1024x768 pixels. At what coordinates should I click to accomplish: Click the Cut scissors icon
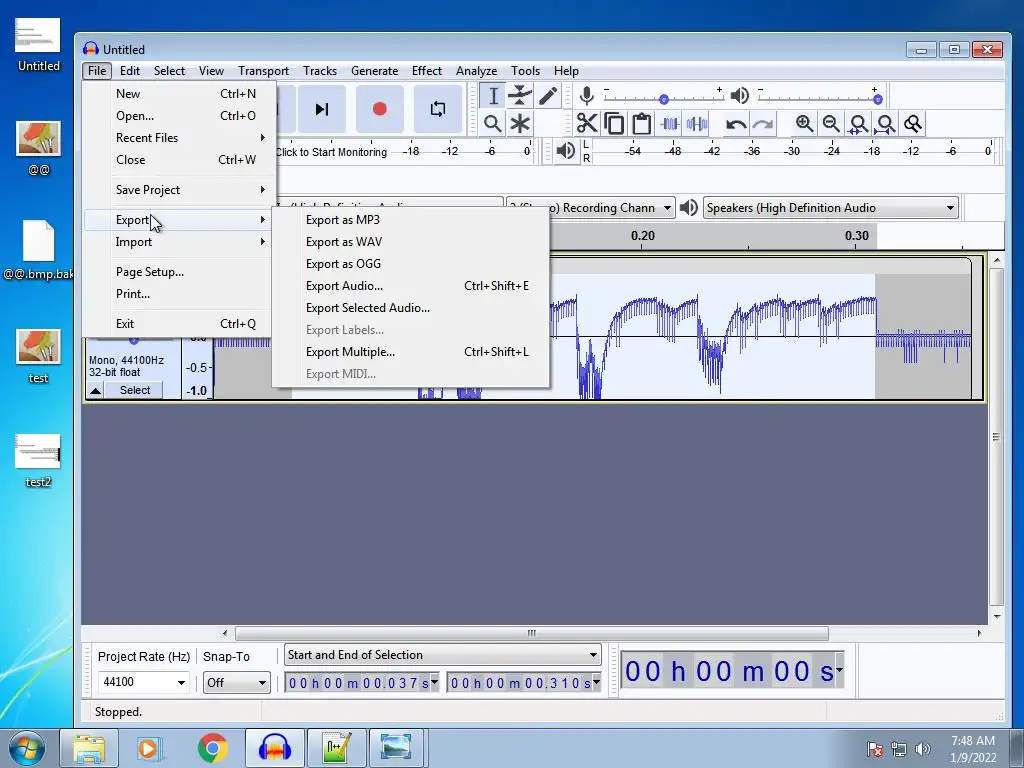tap(586, 123)
